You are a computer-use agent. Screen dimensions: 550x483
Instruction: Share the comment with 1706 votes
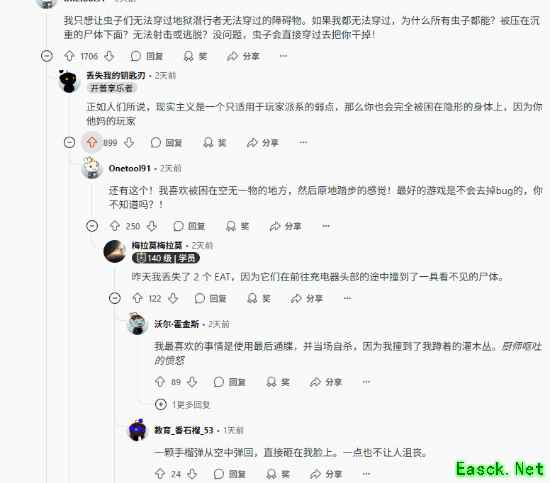click(x=243, y=56)
